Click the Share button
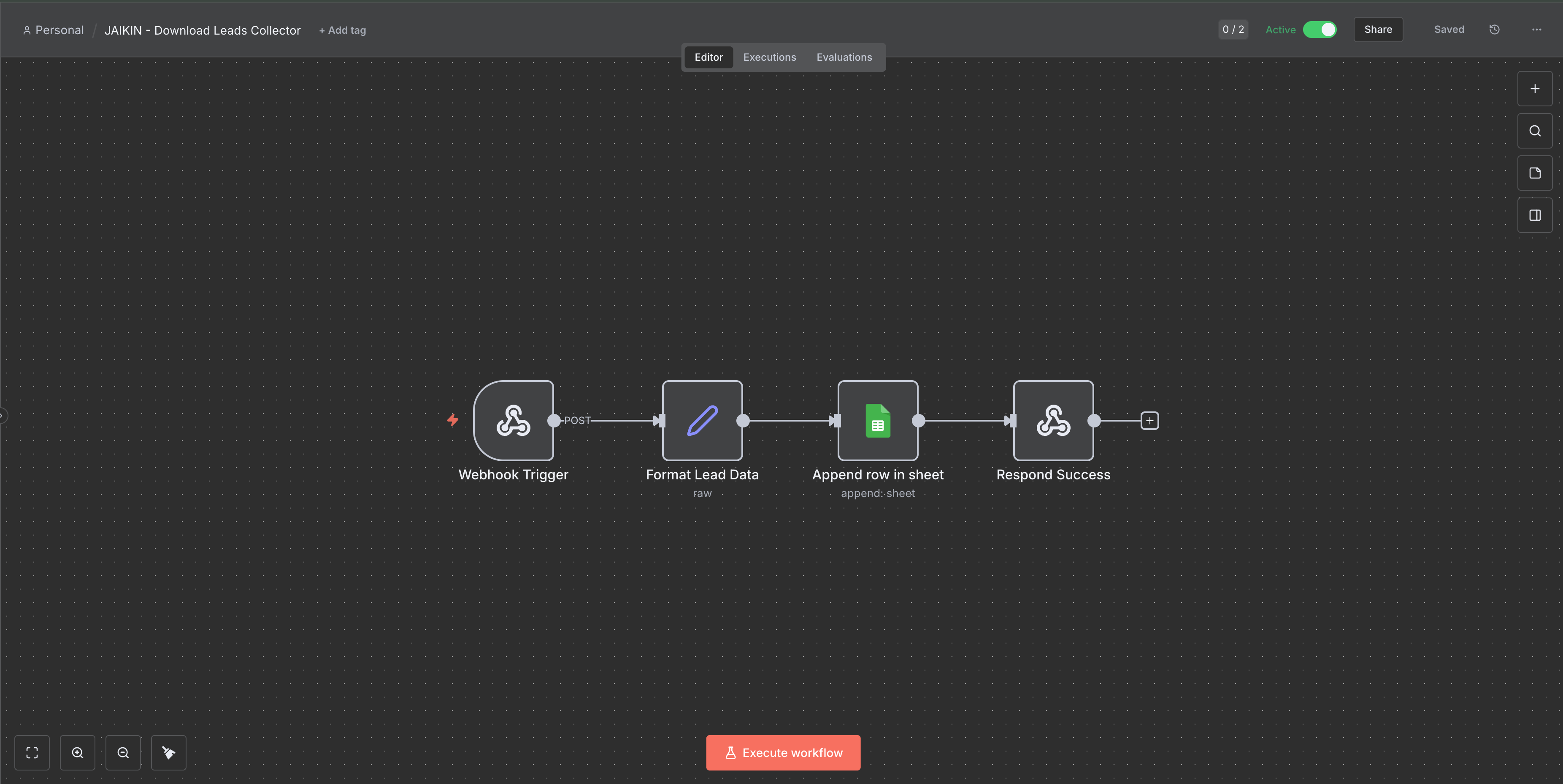 point(1378,30)
